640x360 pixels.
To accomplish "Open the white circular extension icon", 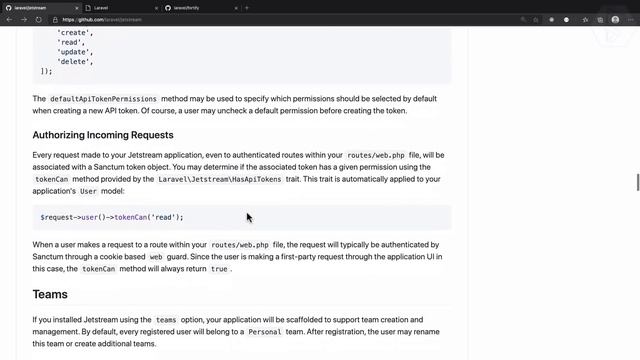I will click(x=566, y=20).
